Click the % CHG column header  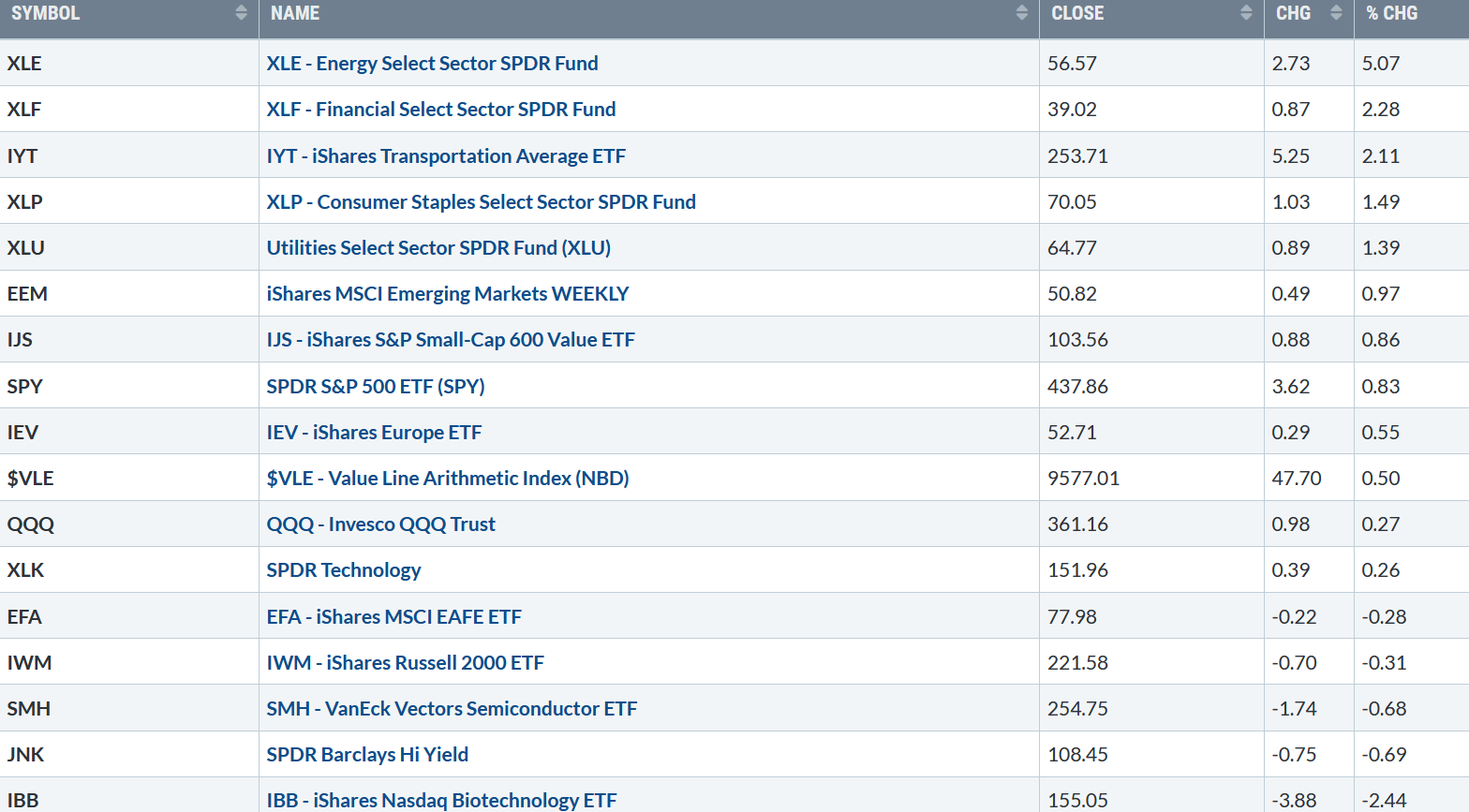pyautogui.click(x=1391, y=13)
